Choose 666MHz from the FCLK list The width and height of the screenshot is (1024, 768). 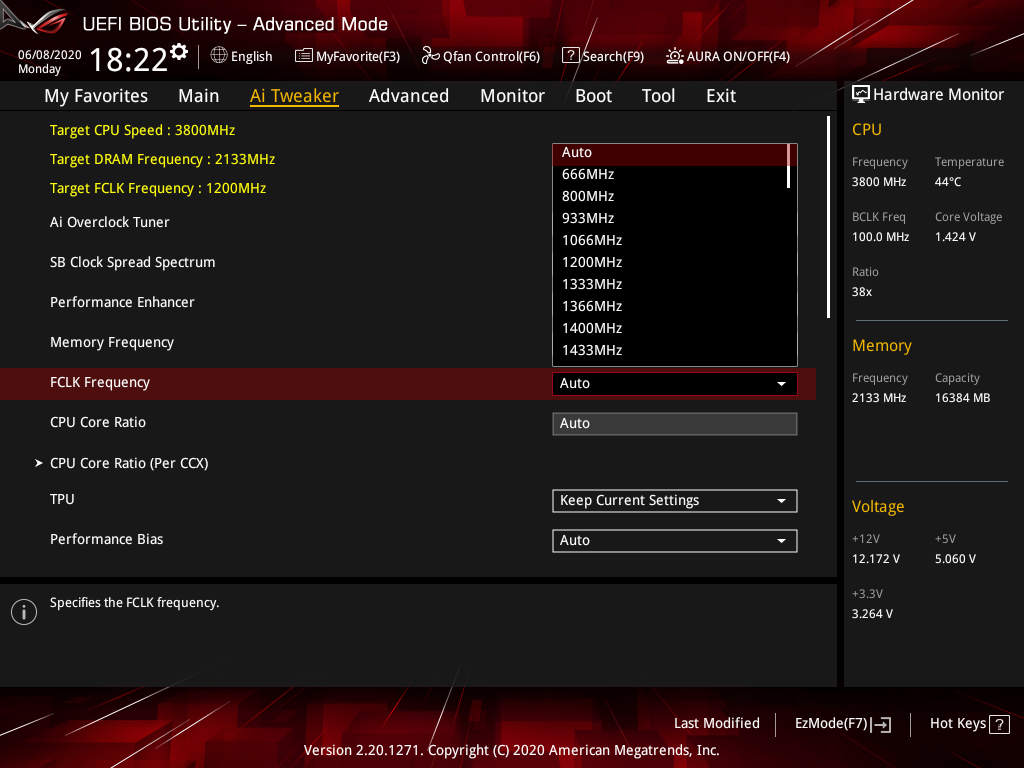pos(670,174)
